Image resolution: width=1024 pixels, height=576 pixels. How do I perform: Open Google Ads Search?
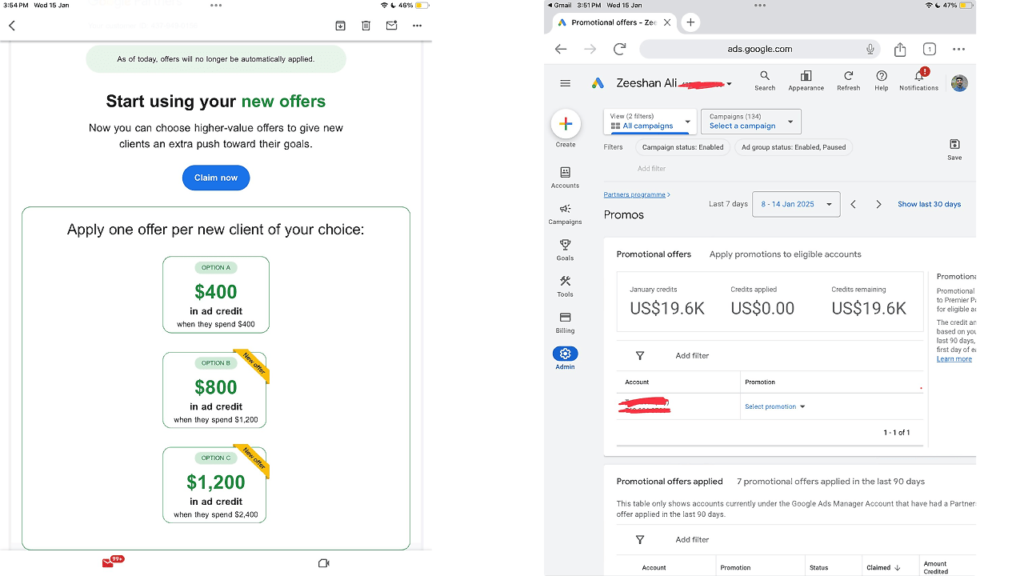[765, 81]
